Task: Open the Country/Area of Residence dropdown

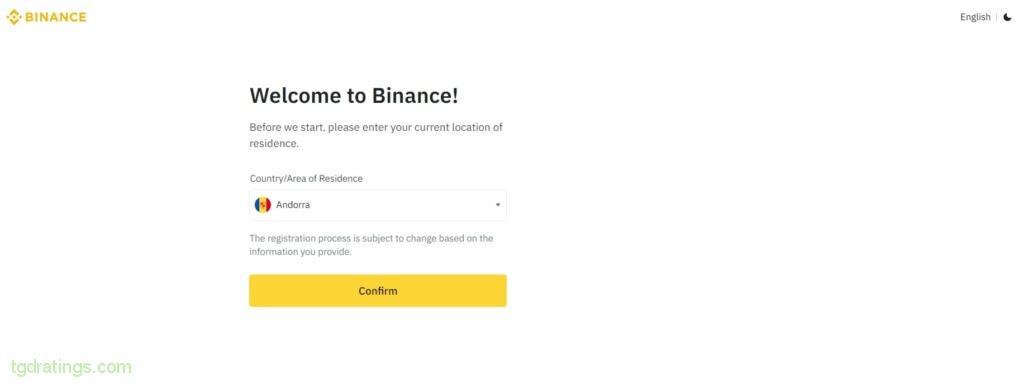Action: point(377,204)
